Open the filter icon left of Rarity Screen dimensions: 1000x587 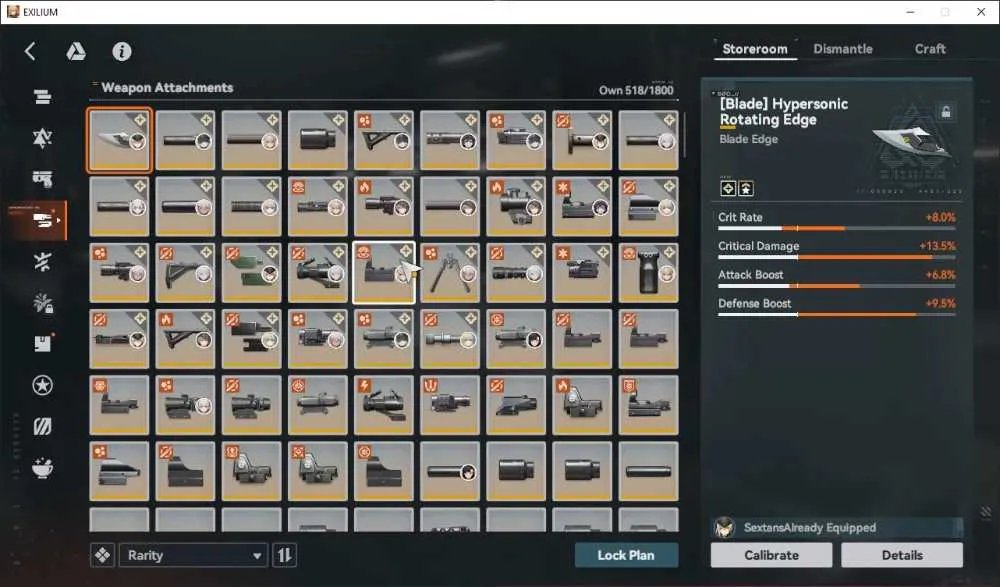[x=102, y=556]
